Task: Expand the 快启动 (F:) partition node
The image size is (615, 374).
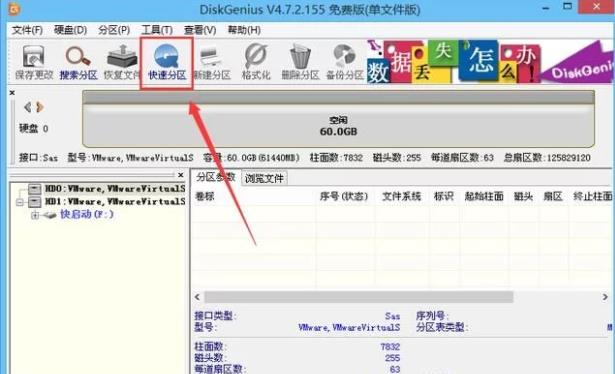Action: click(35, 215)
